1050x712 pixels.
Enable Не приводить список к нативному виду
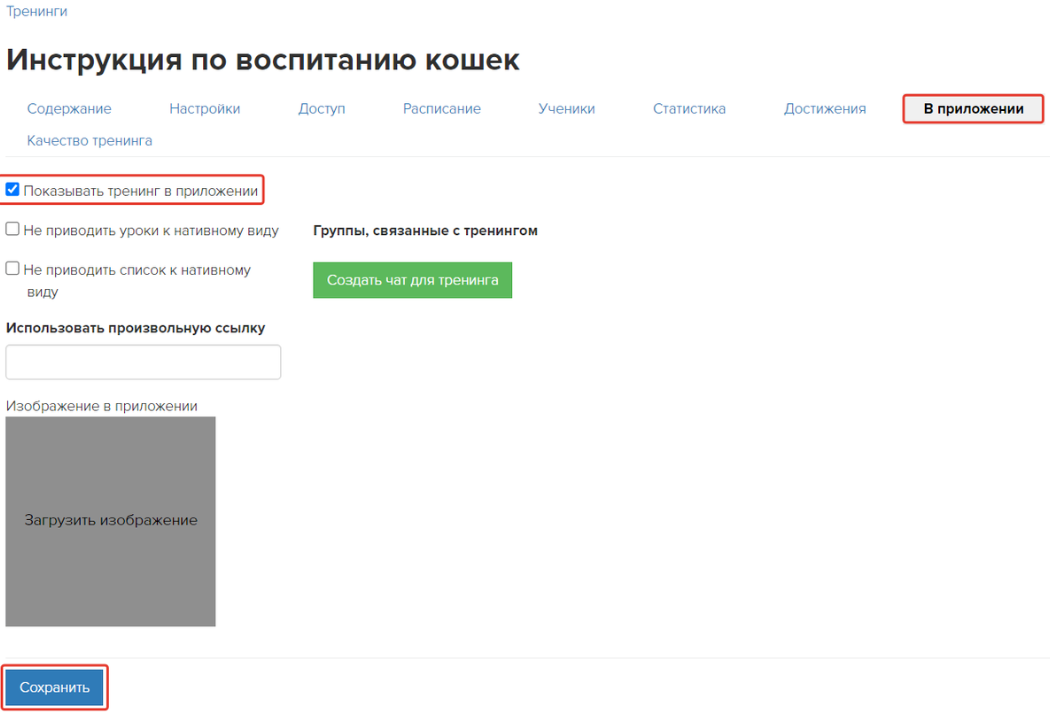pyautogui.click(x=12, y=269)
